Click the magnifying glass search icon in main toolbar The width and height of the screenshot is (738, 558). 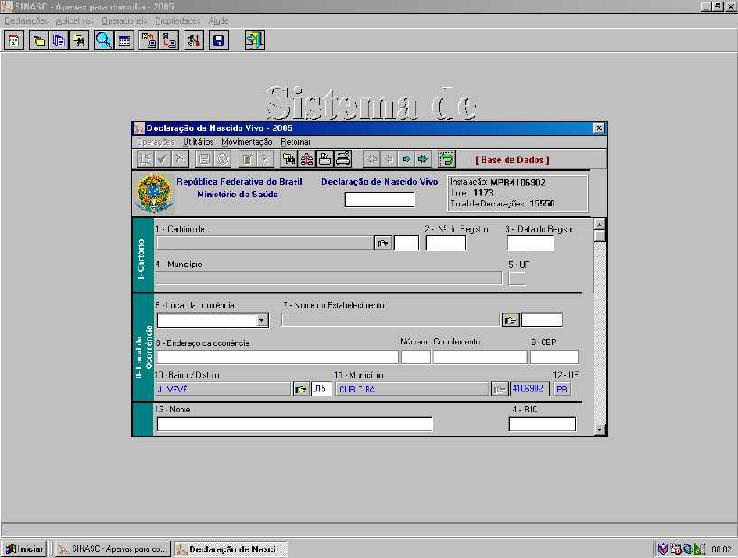(104, 40)
